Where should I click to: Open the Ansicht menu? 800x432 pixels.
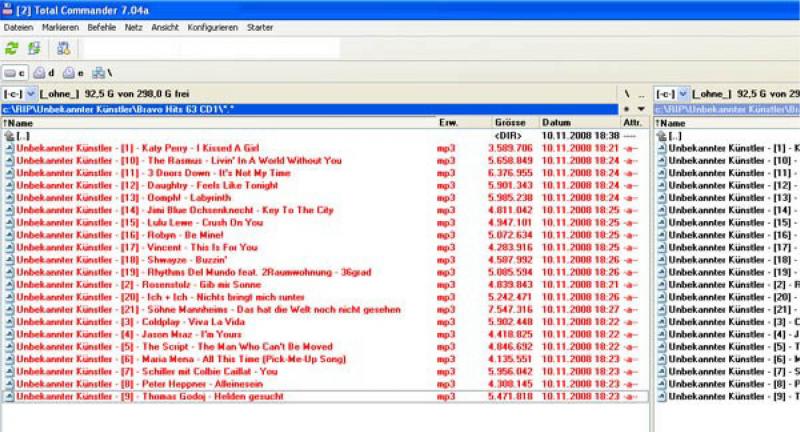[165, 28]
